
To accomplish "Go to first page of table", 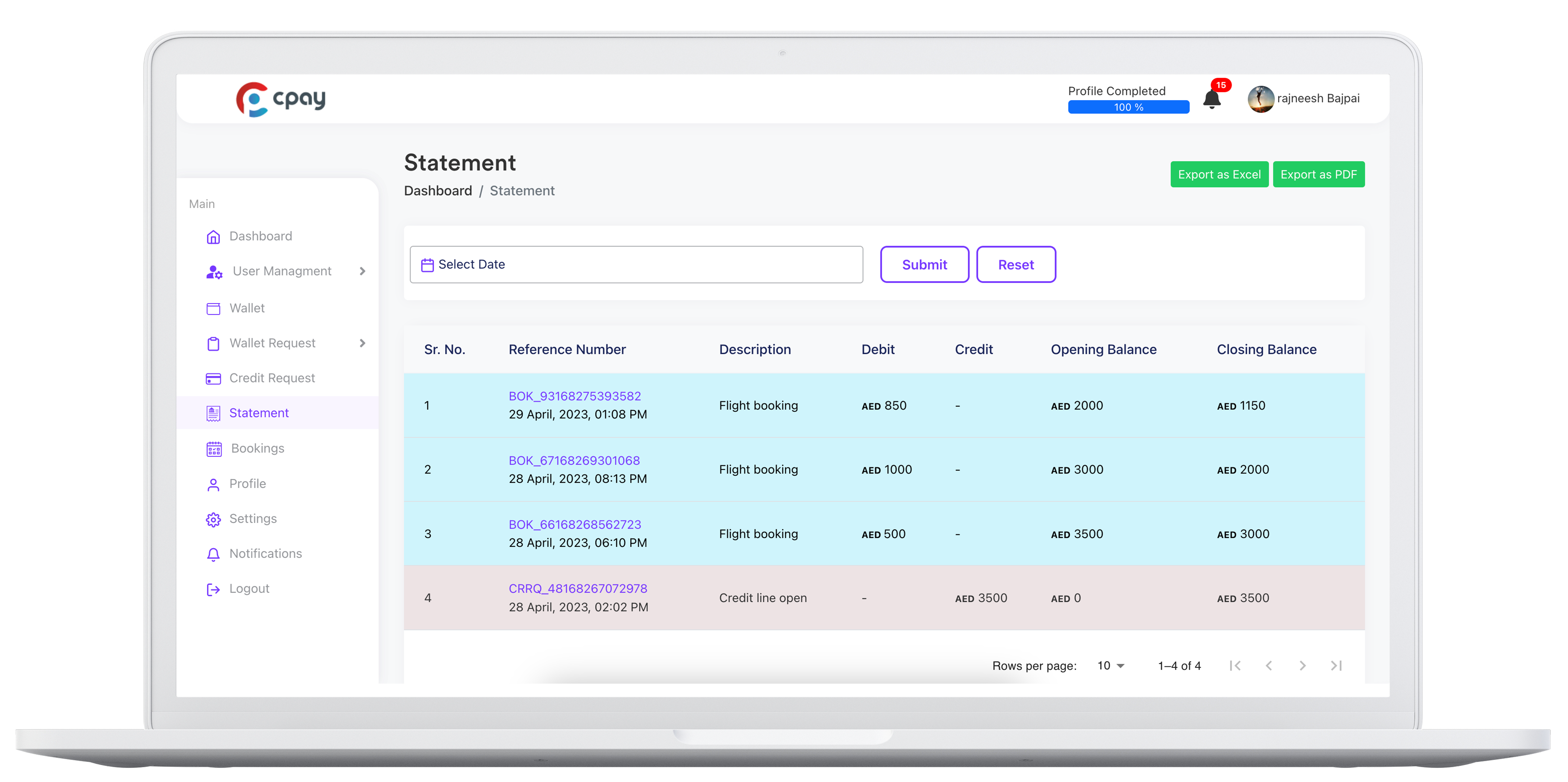I will point(1235,665).
